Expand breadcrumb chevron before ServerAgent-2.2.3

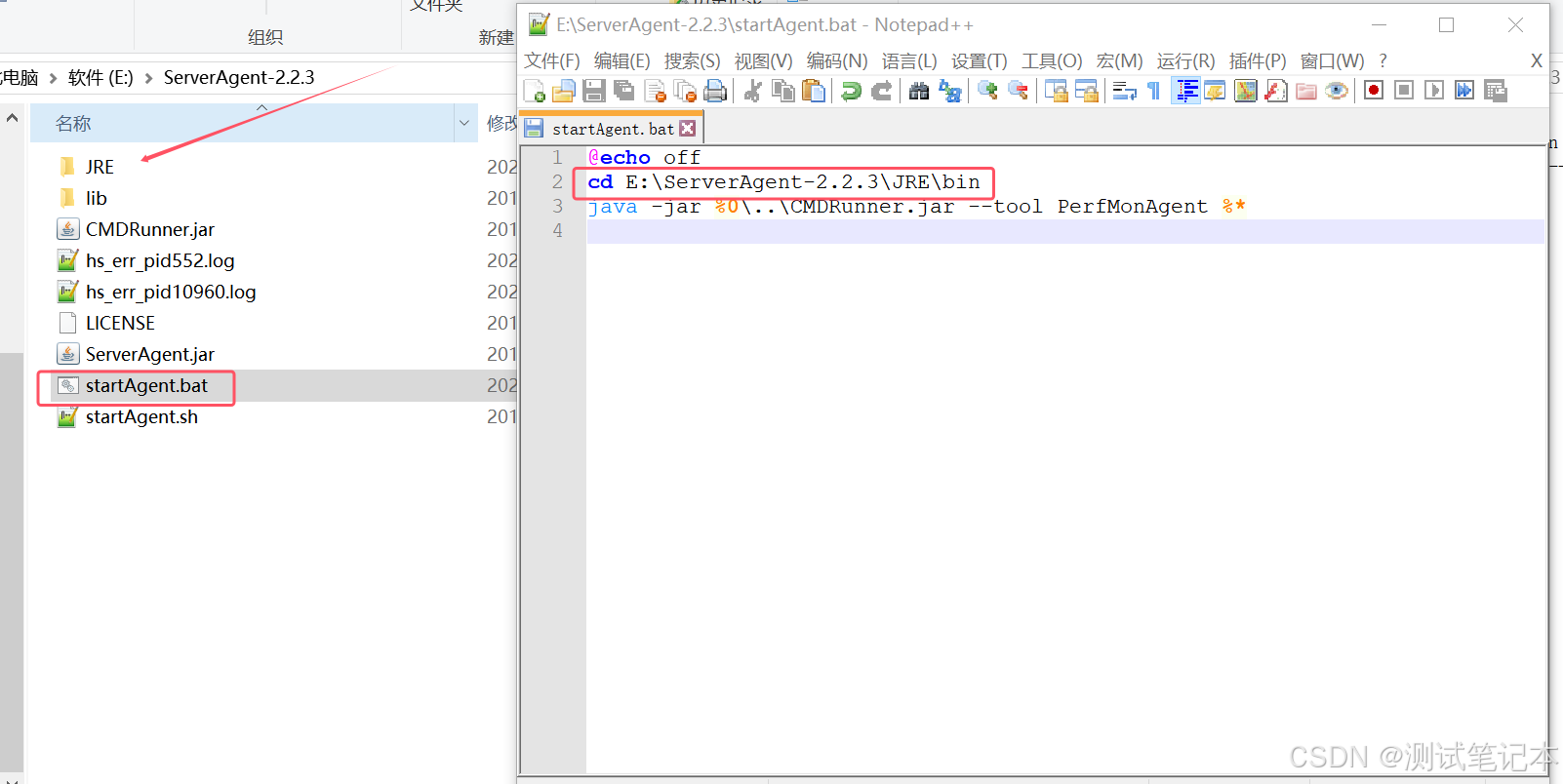[x=148, y=78]
